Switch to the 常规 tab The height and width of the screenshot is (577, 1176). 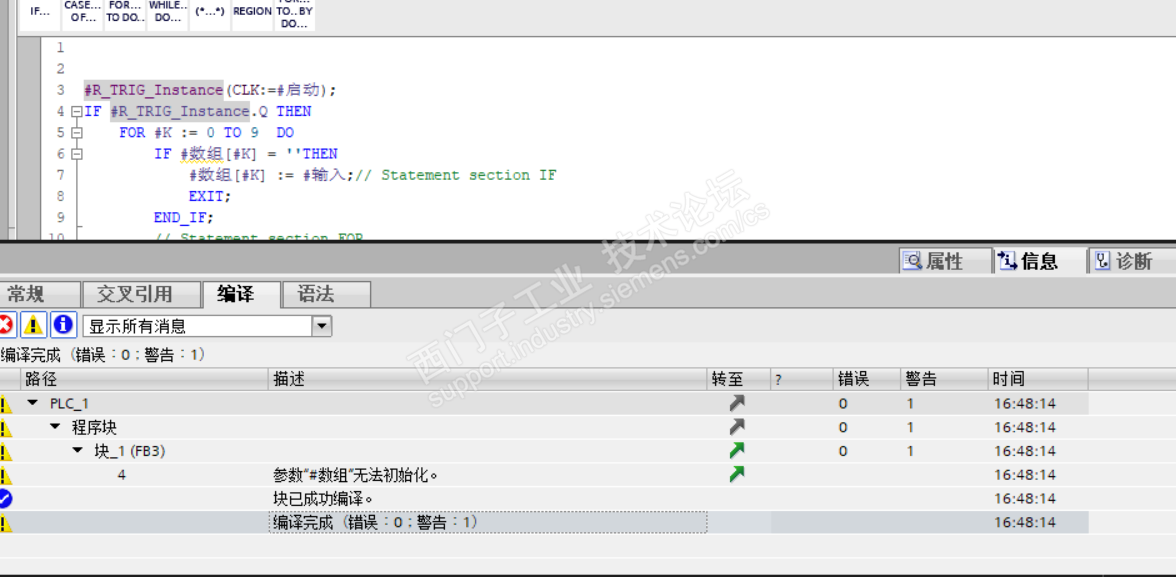point(39,294)
